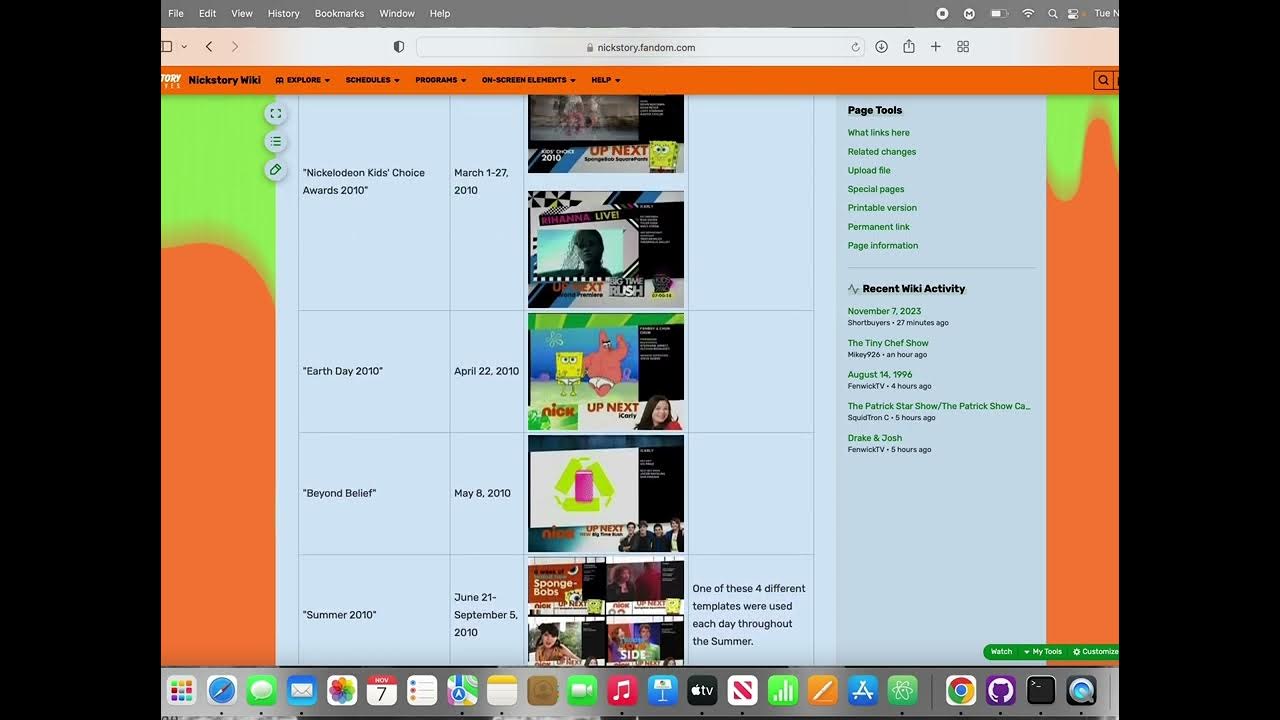1280x720 pixels.
Task: Open the Apple TV app in the dock
Action: pos(702,690)
